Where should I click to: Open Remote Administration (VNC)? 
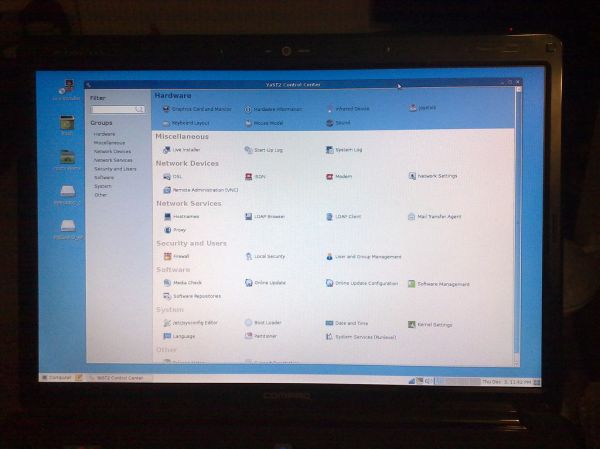[201, 190]
